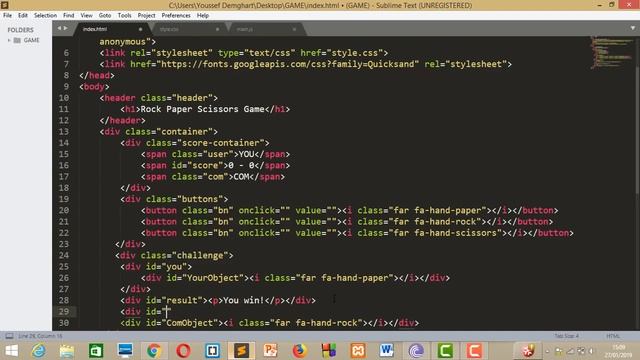The width and height of the screenshot is (640, 360).
Task: Click the volume speaker tray icon
Action: click(x=591, y=351)
